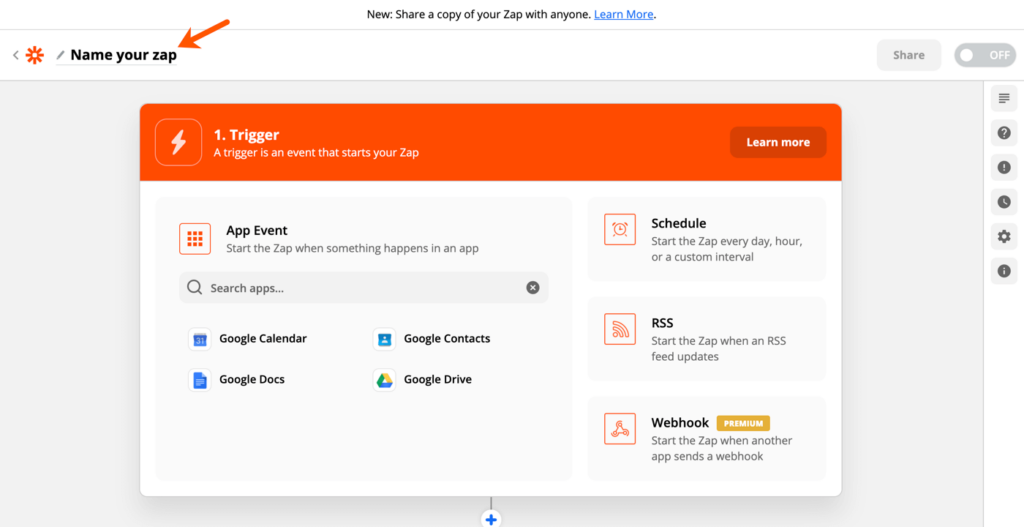Add a step with the blue plus button
Viewport: 1024px width, 527px height.
[x=491, y=520]
